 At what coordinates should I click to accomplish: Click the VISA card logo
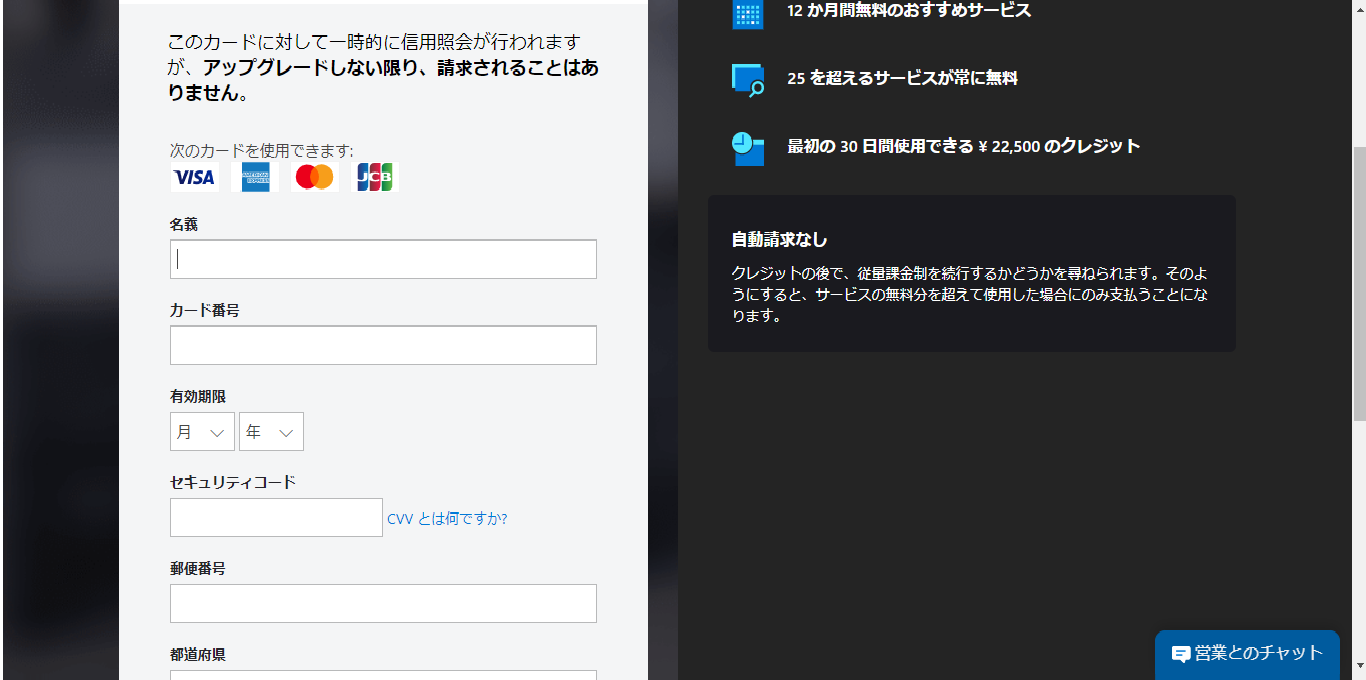coord(194,177)
